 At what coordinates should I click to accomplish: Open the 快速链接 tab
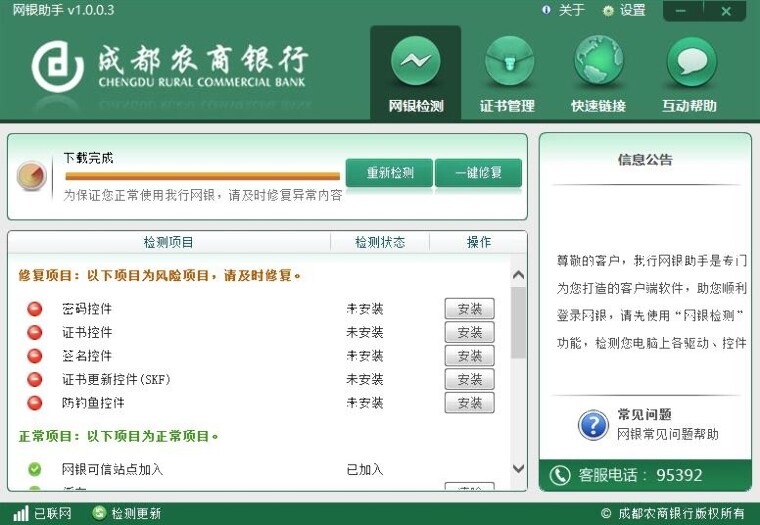tap(598, 73)
